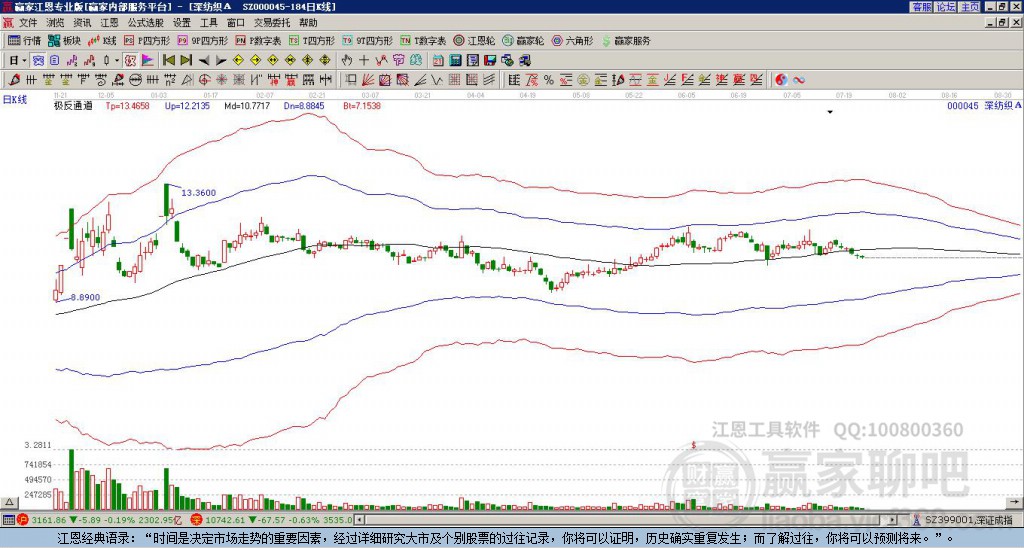Viewport: 1024px width, 548px height.
Task: Click the floppy disk save icon
Action: click(490, 61)
